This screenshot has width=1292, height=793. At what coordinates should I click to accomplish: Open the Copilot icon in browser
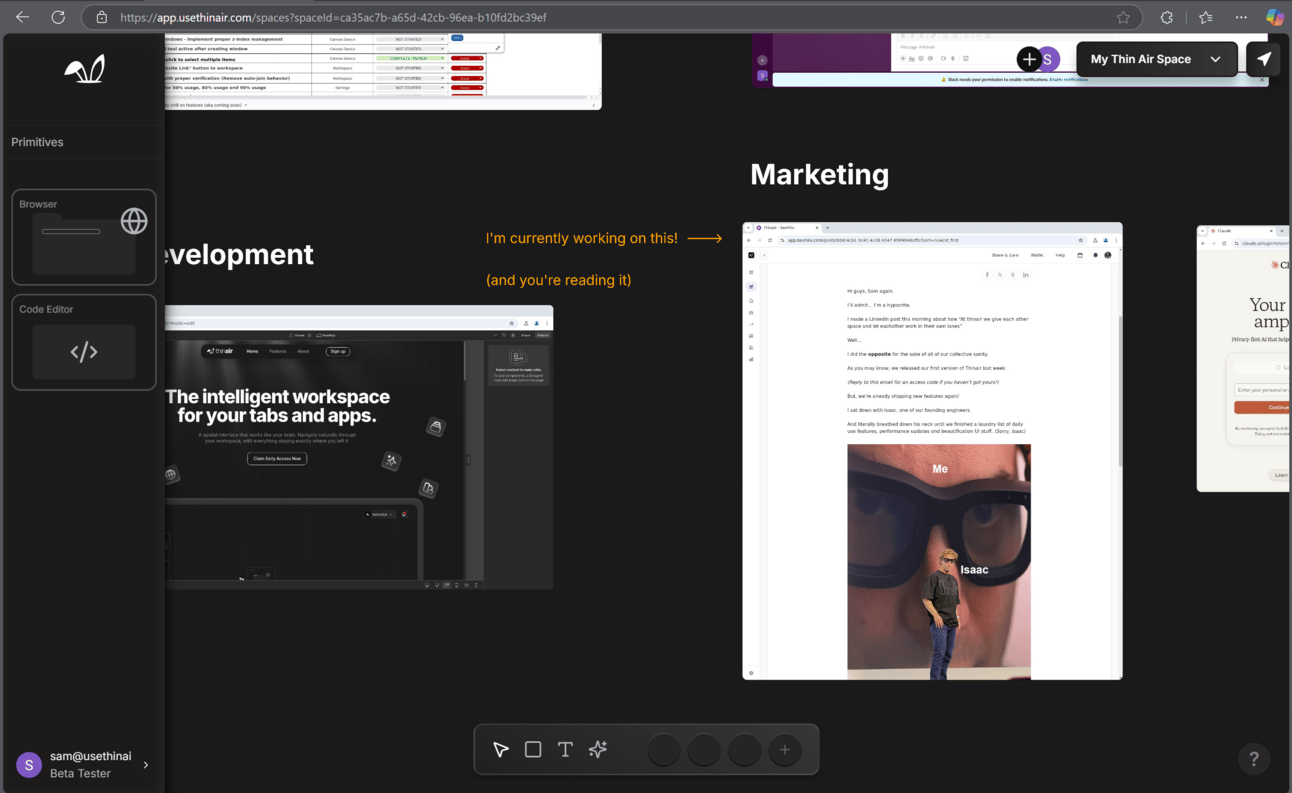(x=1275, y=17)
